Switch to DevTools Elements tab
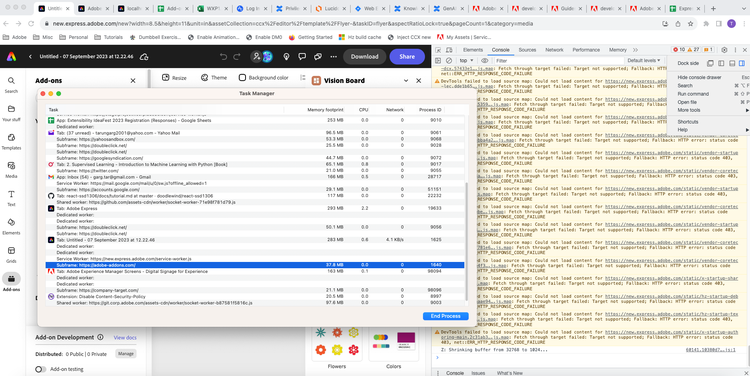The height and width of the screenshot is (376, 750). (473, 50)
